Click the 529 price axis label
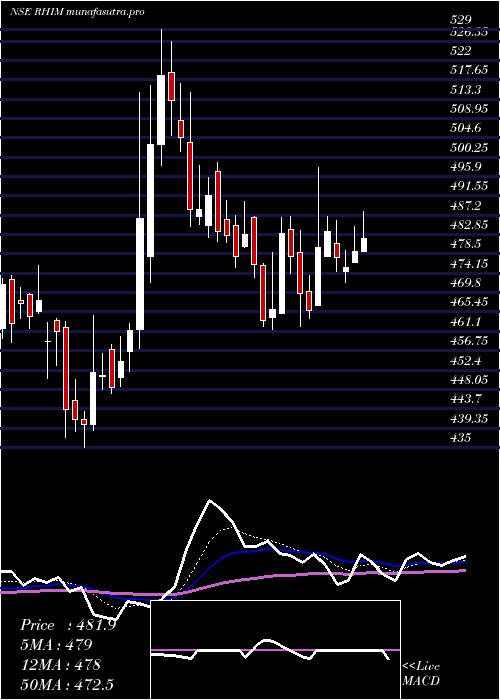The width and height of the screenshot is (500, 700). (461, 20)
